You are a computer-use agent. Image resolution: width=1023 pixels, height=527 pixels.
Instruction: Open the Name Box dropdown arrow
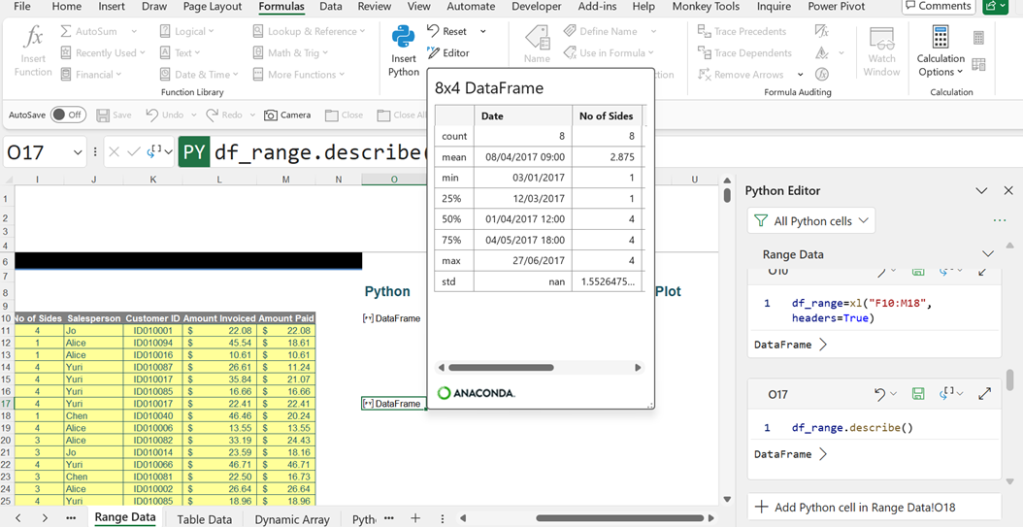coord(78,153)
